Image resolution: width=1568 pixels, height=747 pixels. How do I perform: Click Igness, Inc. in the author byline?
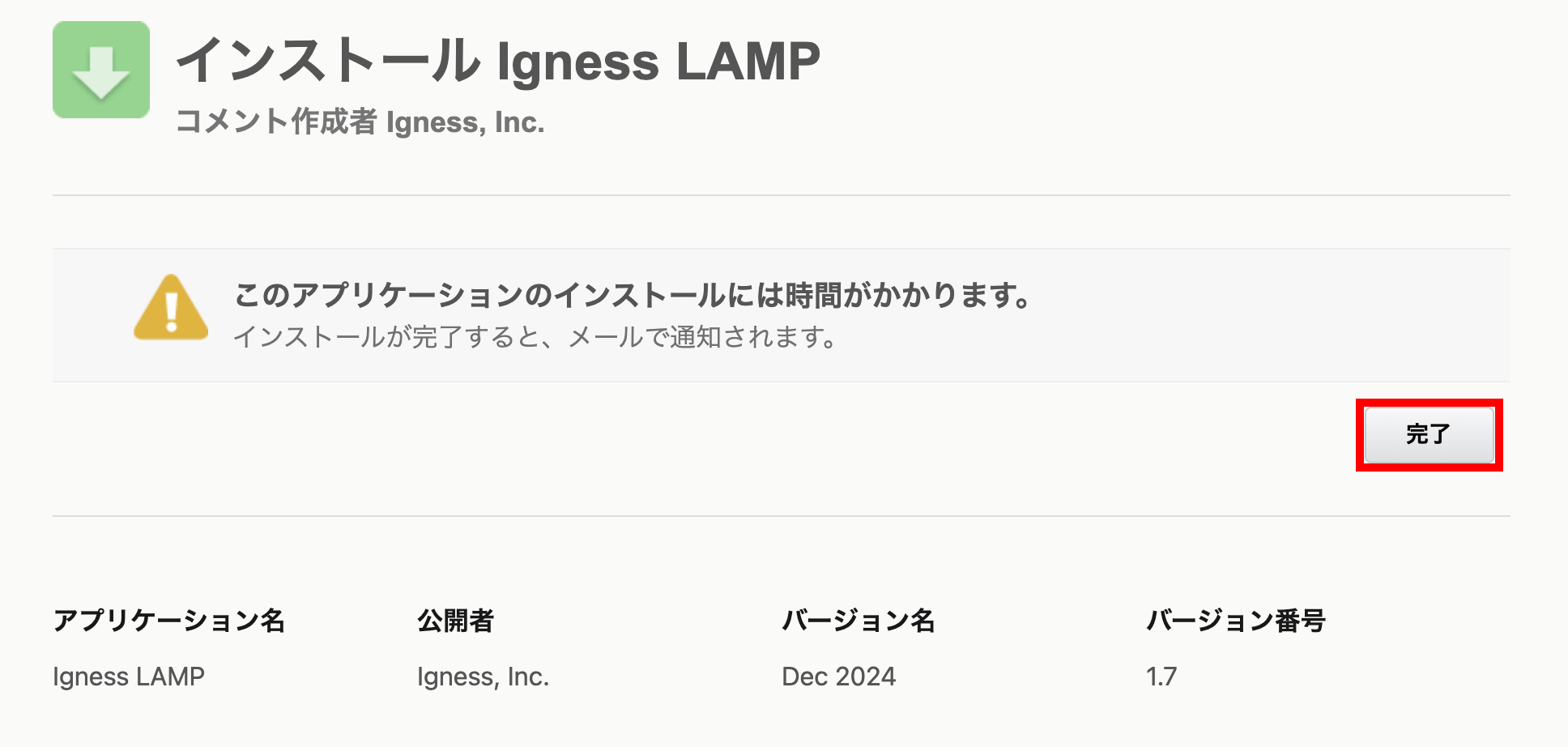pos(465,122)
